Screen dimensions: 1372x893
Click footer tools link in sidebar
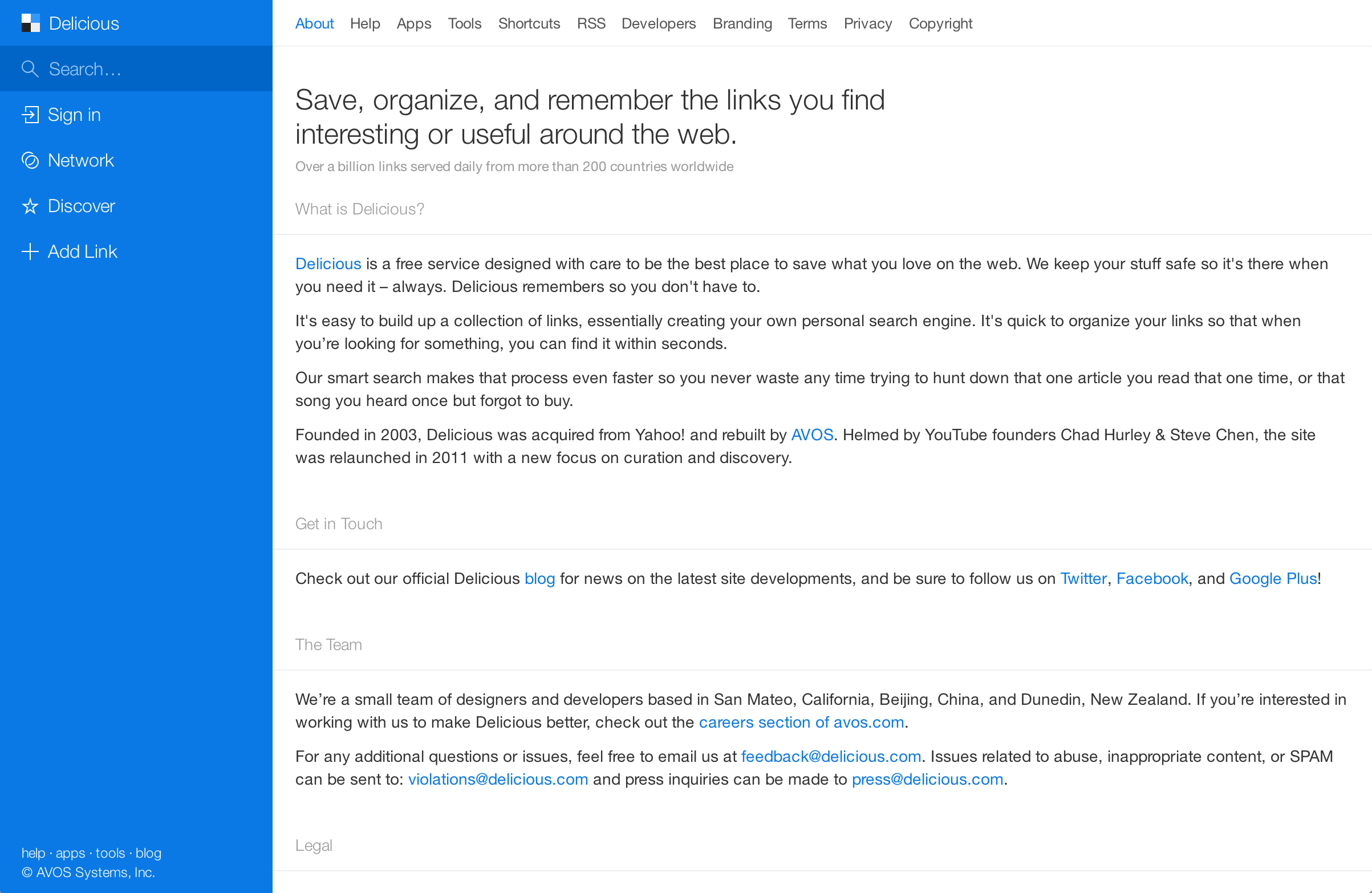[x=110, y=853]
